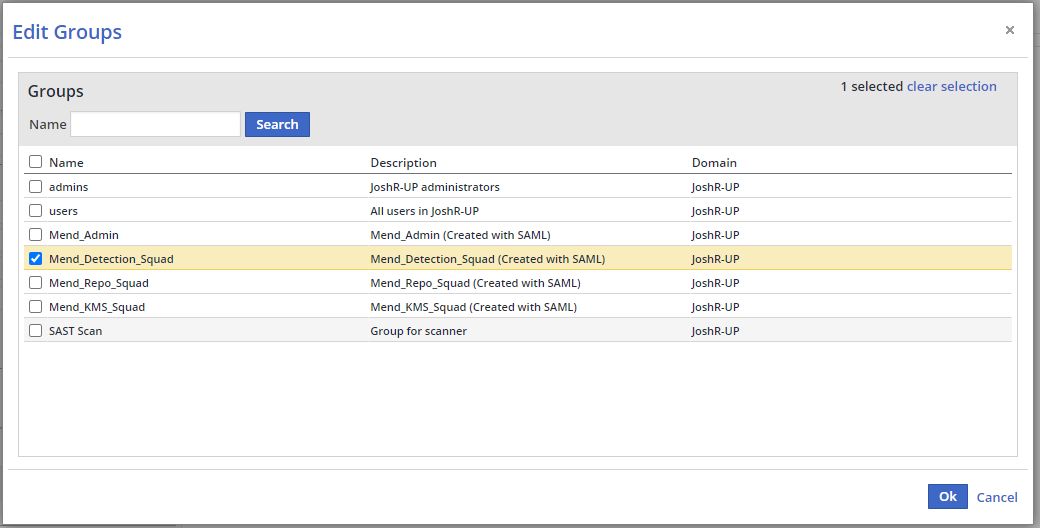Tick the Mend_KMS_Squad checkbox
The image size is (1040, 528).
[x=36, y=307]
